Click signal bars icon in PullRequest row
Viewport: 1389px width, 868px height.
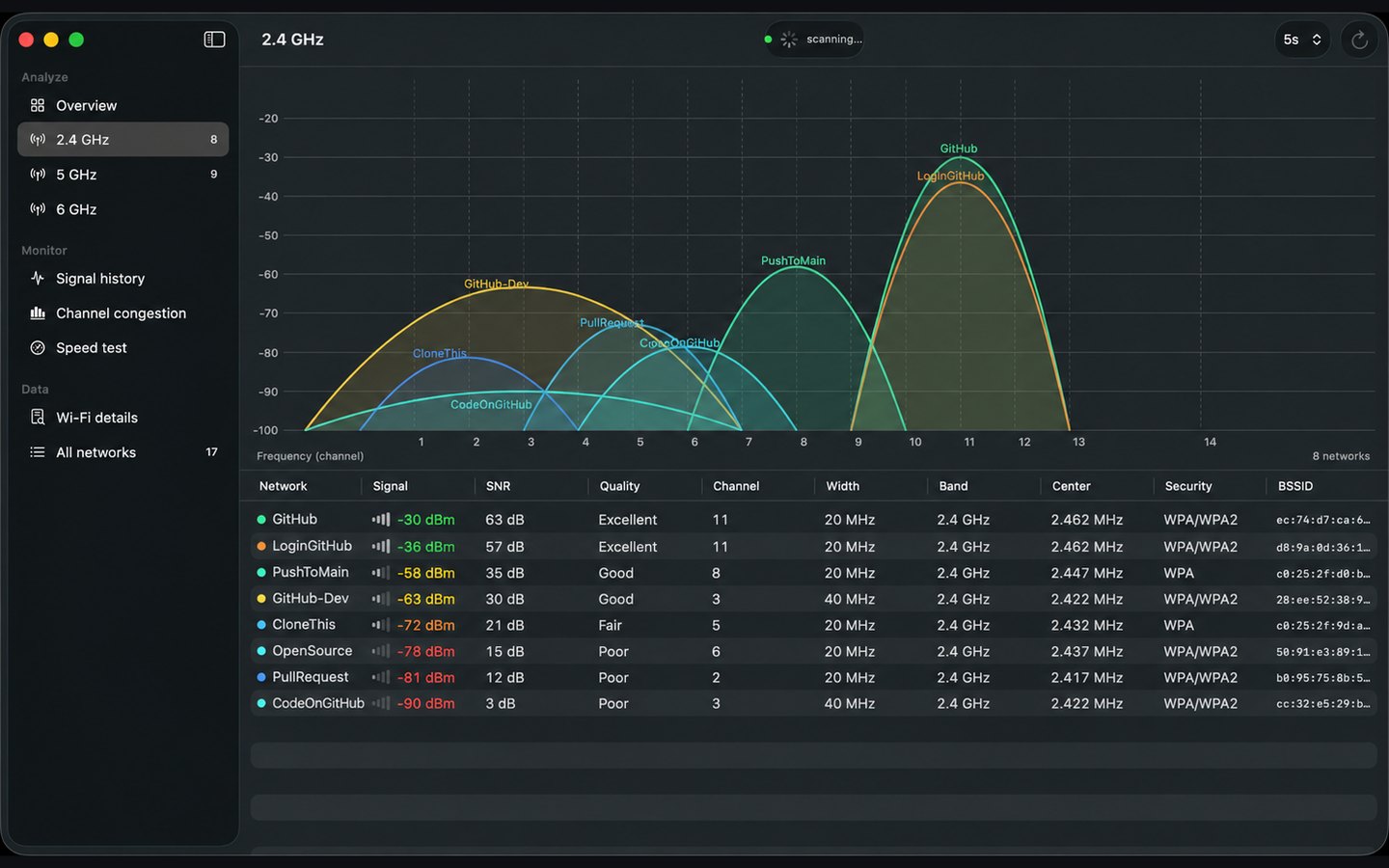pyautogui.click(x=381, y=678)
